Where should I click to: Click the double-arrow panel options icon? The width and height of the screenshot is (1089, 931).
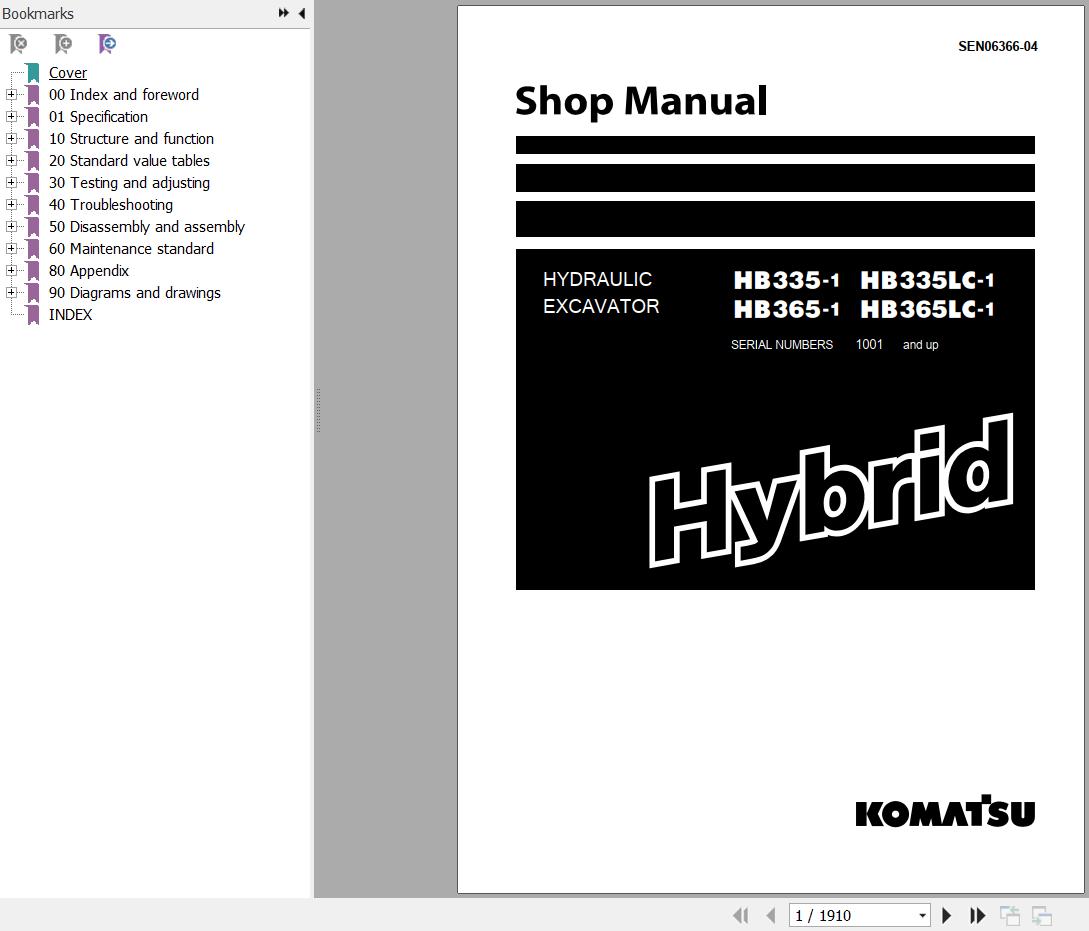click(284, 13)
